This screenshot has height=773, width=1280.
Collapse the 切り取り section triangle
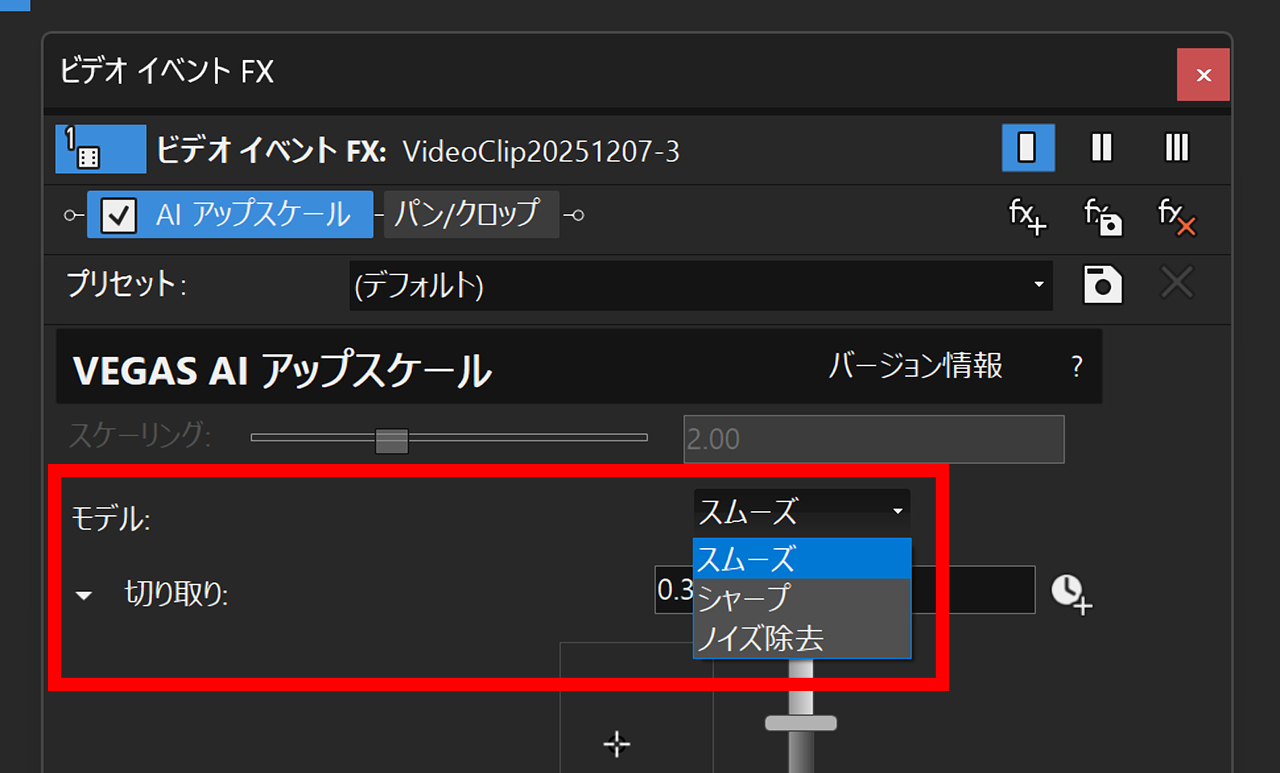(x=85, y=592)
